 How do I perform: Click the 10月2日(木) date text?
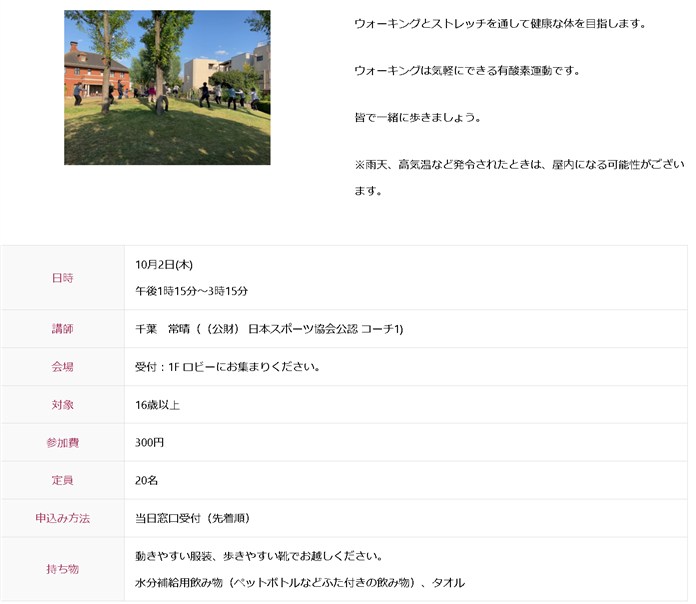click(x=164, y=264)
